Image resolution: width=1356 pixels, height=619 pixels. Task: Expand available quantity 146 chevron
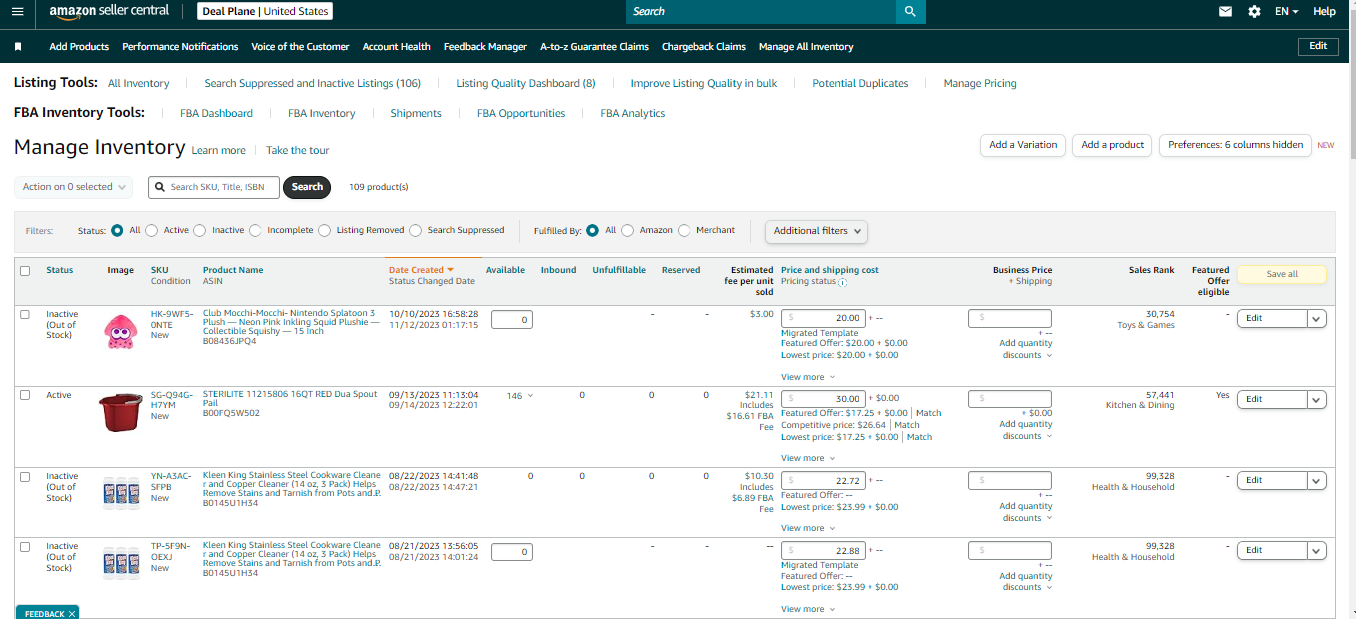pos(530,396)
